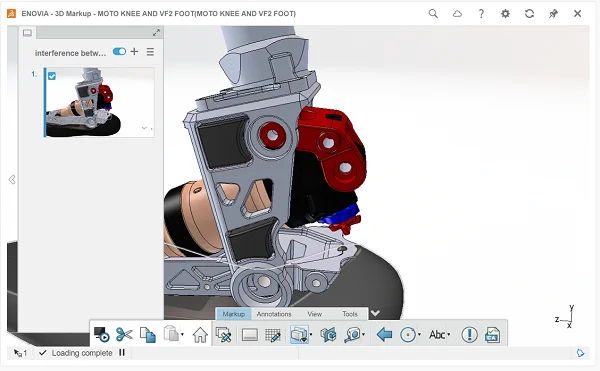600x371 pixels.
Task: Toggle the interference markup switch
Action: 119,52
